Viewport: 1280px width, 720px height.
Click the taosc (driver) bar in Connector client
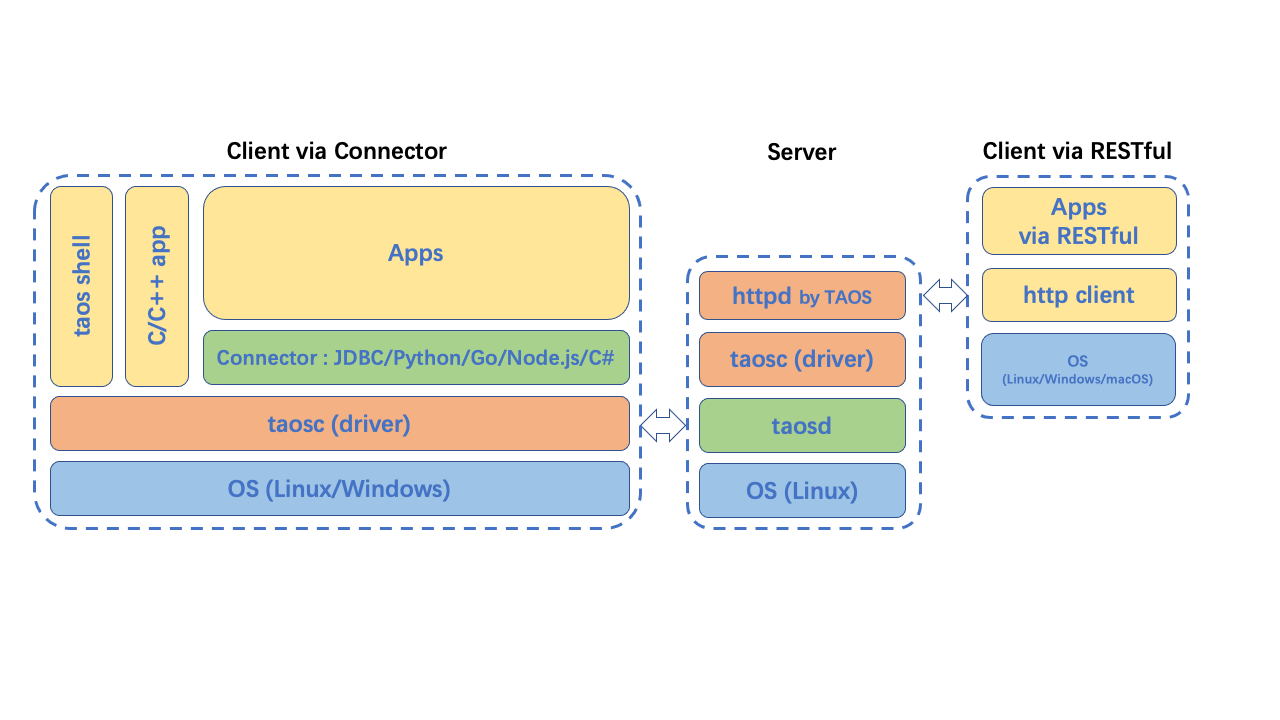(340, 424)
